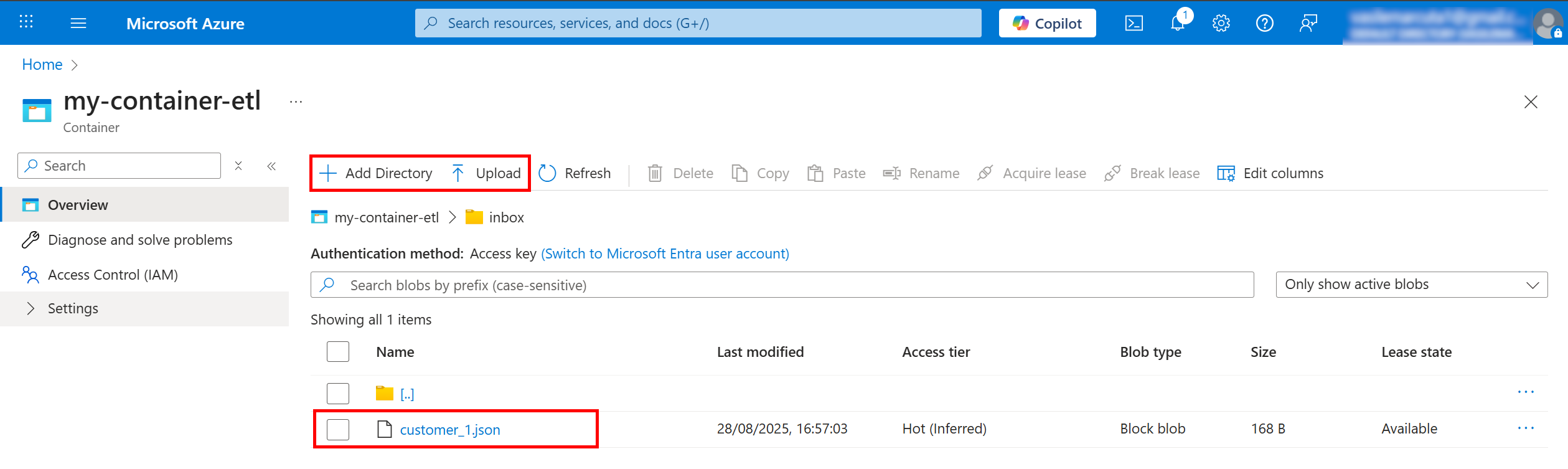This screenshot has height=469, width=1568.
Task: Sort by the Name column
Action: 395,352
